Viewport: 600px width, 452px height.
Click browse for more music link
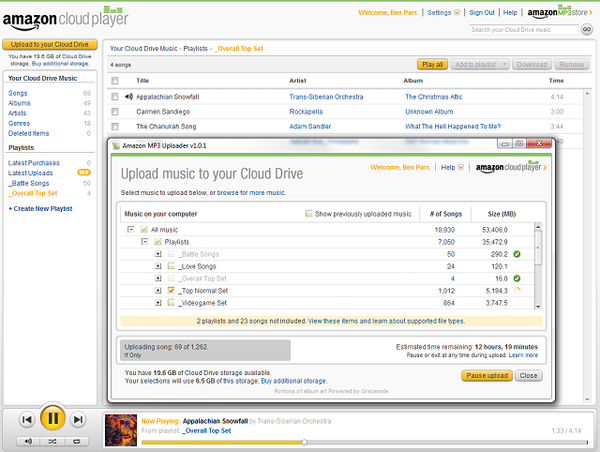point(251,193)
